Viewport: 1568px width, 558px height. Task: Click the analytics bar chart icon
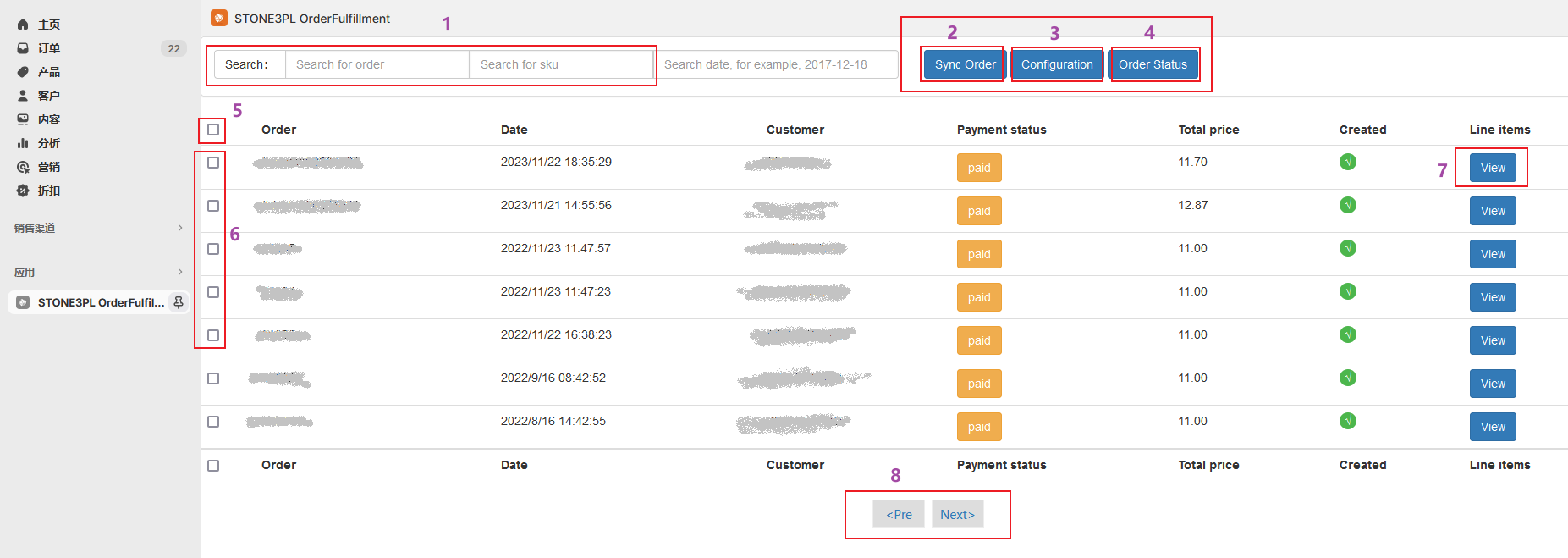pos(23,143)
